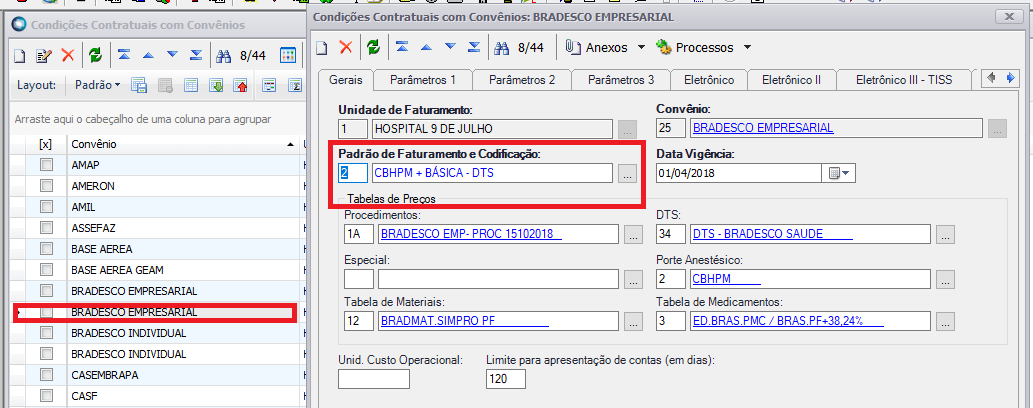The image size is (1033, 408).
Task: Open binoculars search in list window
Action: point(225,55)
